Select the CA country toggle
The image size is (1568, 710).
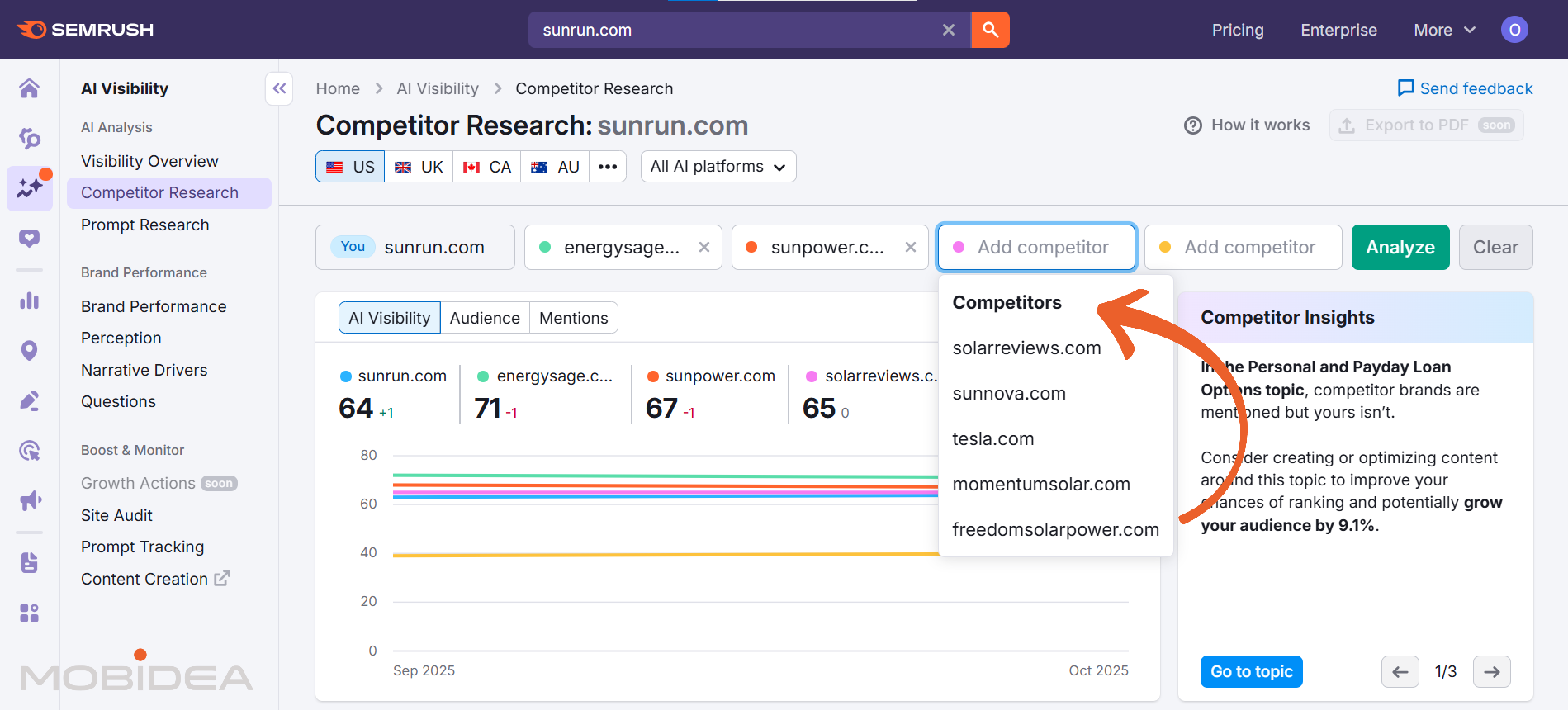487,167
